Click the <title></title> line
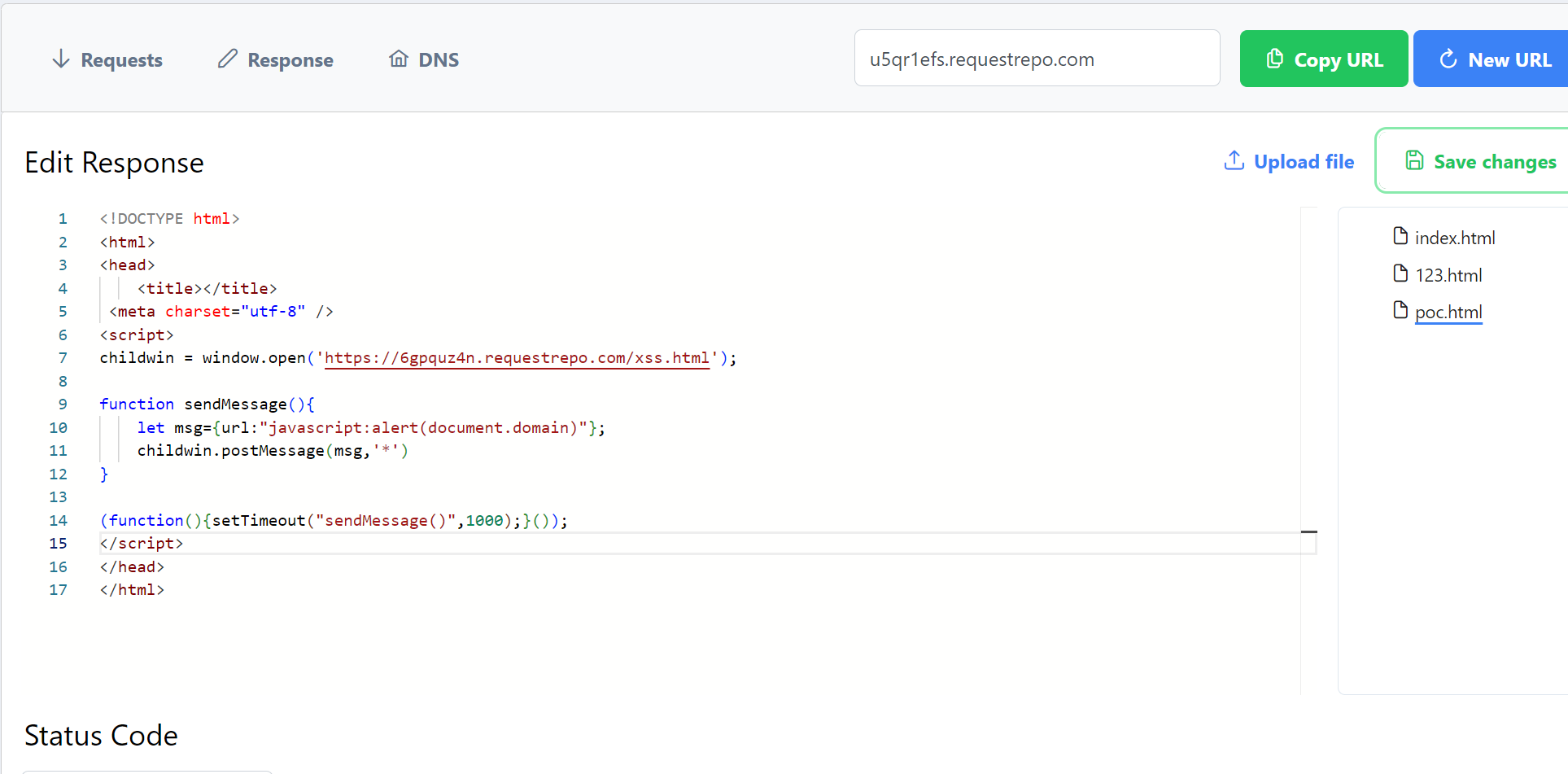This screenshot has height=774, width=1568. click(x=207, y=289)
